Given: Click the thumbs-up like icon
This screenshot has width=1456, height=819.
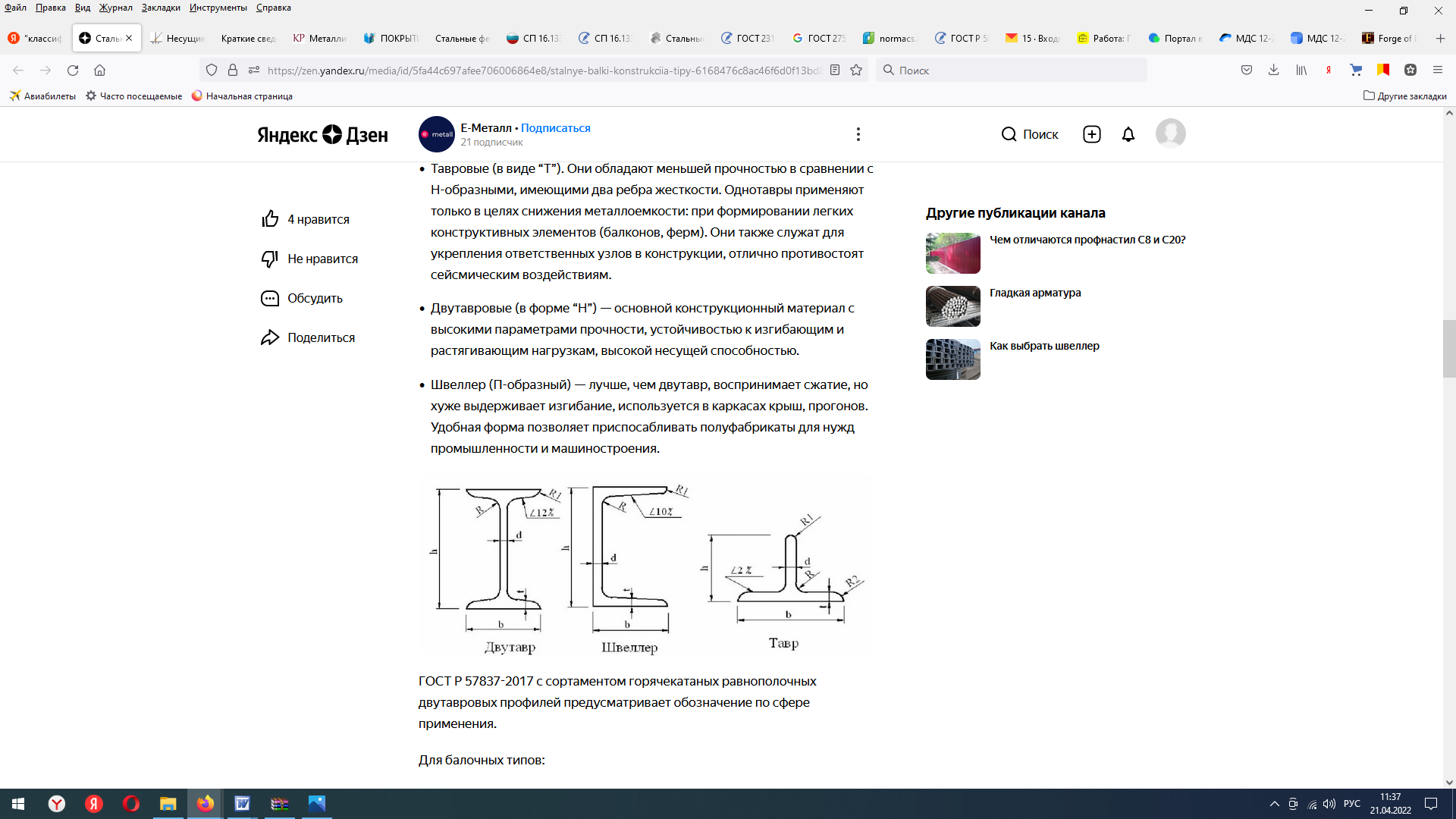Looking at the screenshot, I should point(271,219).
